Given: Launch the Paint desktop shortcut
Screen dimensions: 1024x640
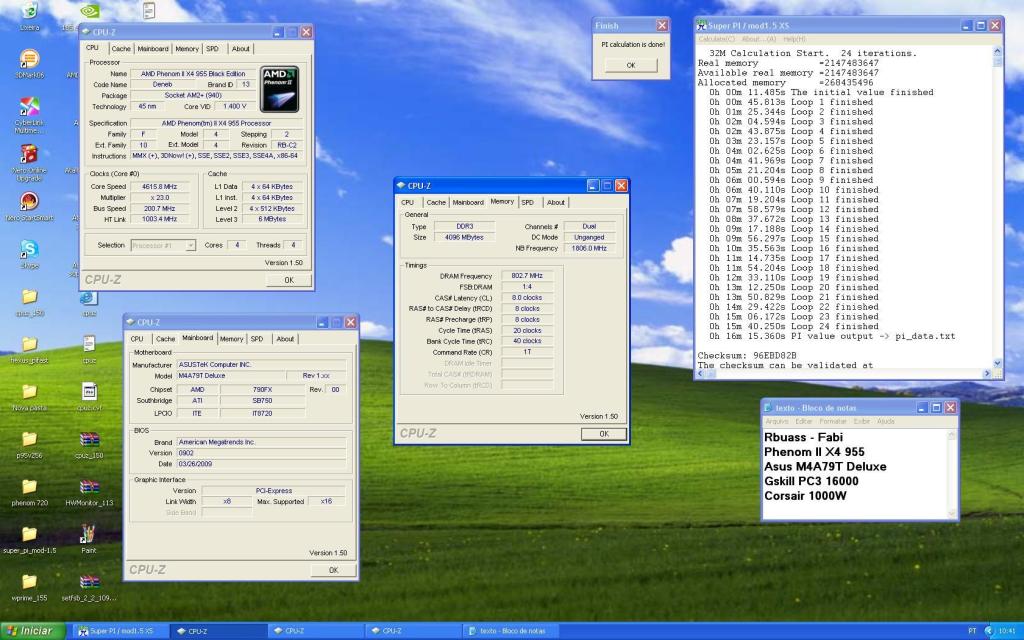Looking at the screenshot, I should 88,534.
